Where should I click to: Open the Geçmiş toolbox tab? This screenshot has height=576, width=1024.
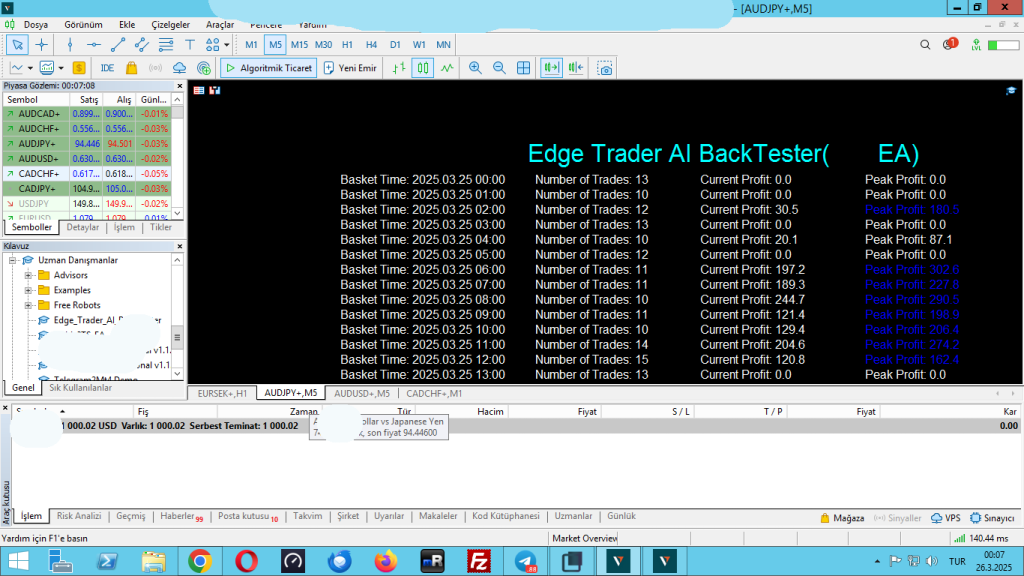tap(131, 516)
